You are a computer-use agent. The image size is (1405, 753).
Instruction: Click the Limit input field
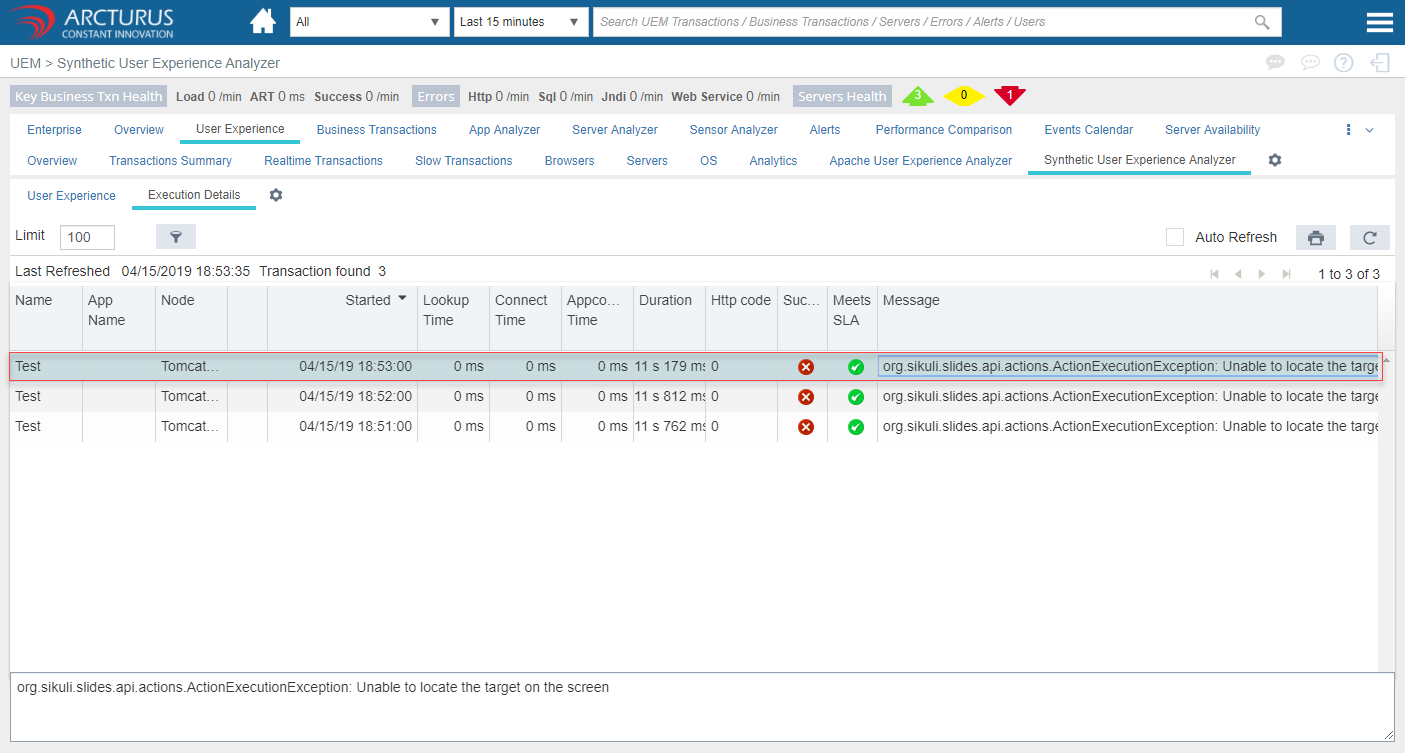pos(87,237)
